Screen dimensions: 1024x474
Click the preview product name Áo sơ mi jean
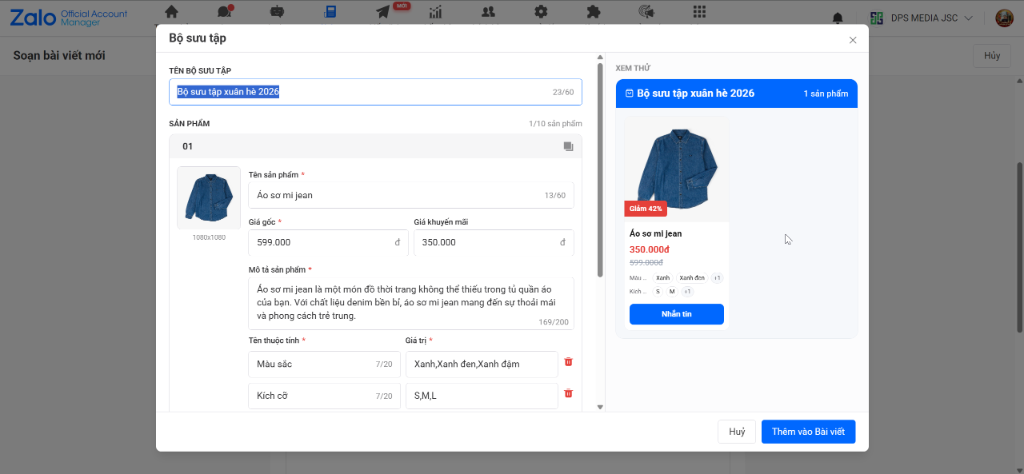[x=656, y=233]
